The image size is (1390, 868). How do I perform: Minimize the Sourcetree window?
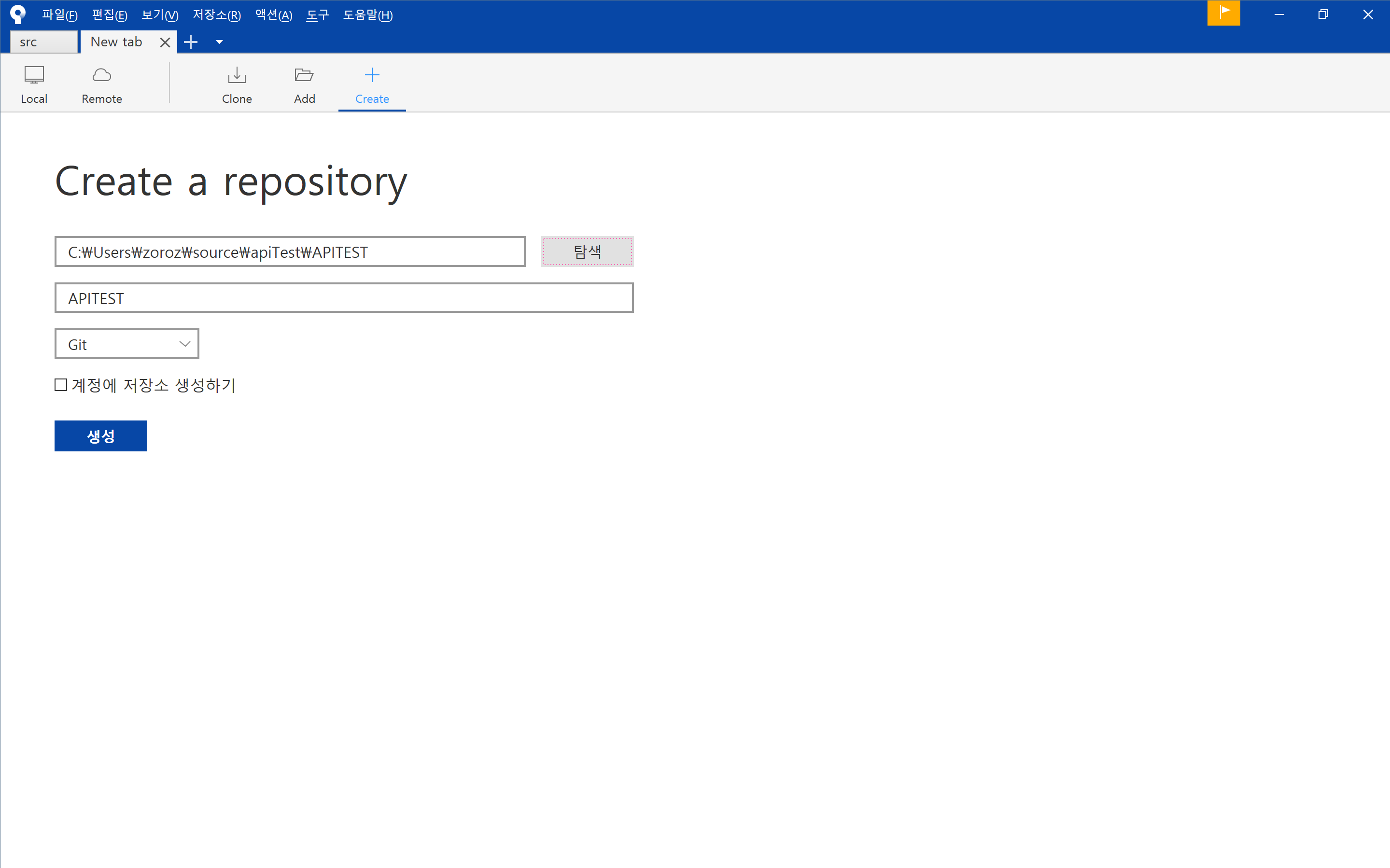tap(1279, 14)
